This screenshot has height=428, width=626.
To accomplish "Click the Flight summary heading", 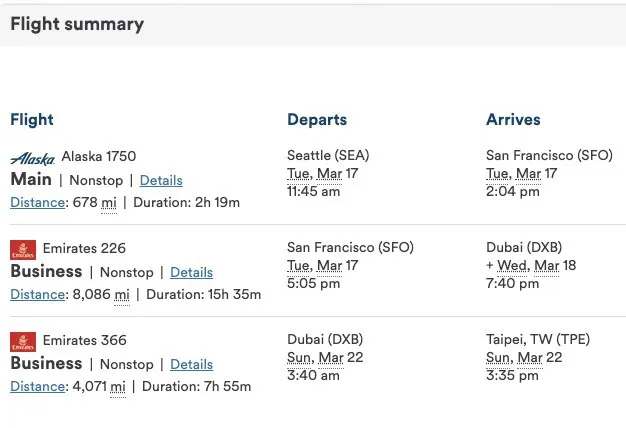I will 77,24.
